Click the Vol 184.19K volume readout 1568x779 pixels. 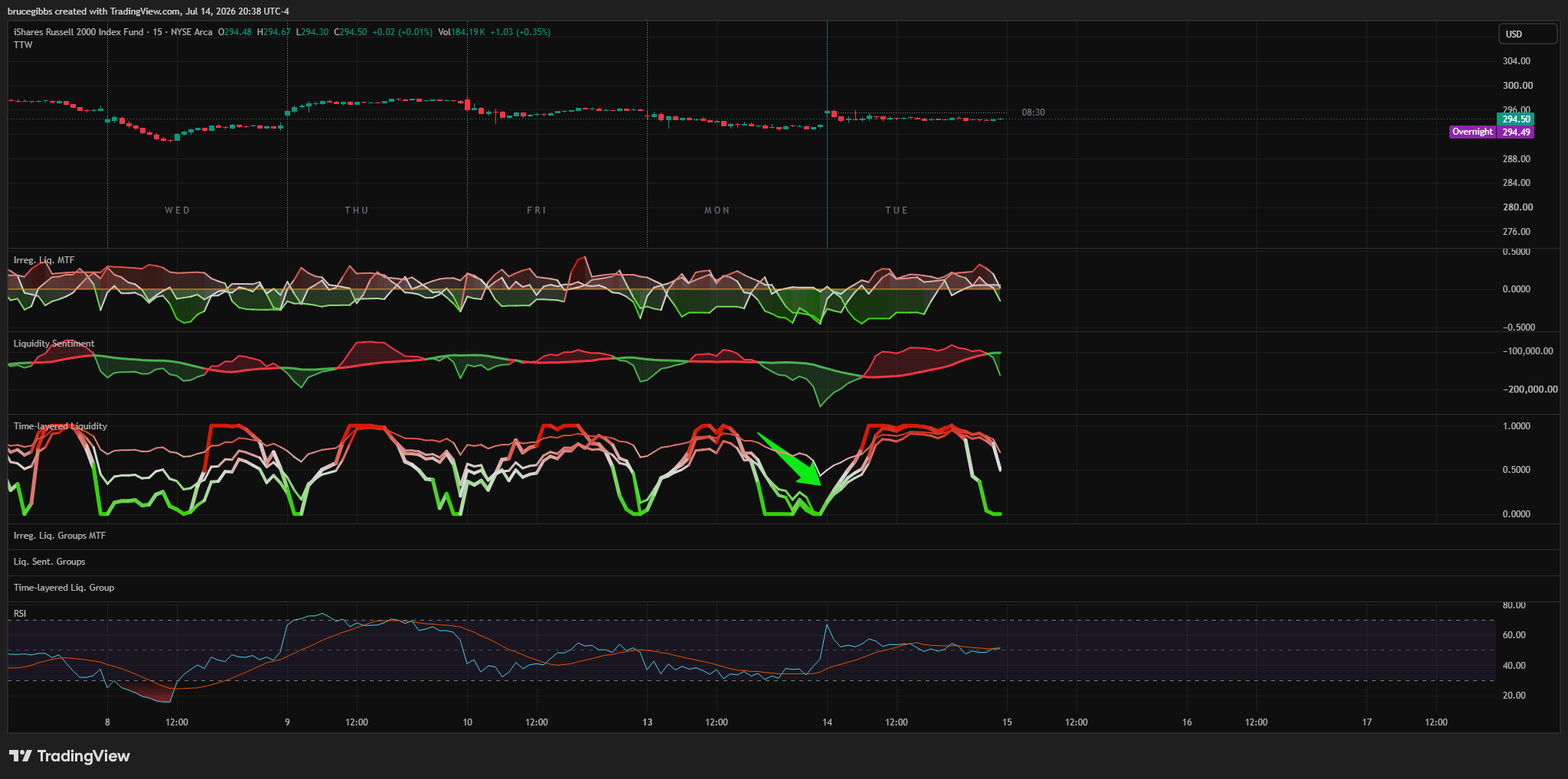pyautogui.click(x=462, y=32)
